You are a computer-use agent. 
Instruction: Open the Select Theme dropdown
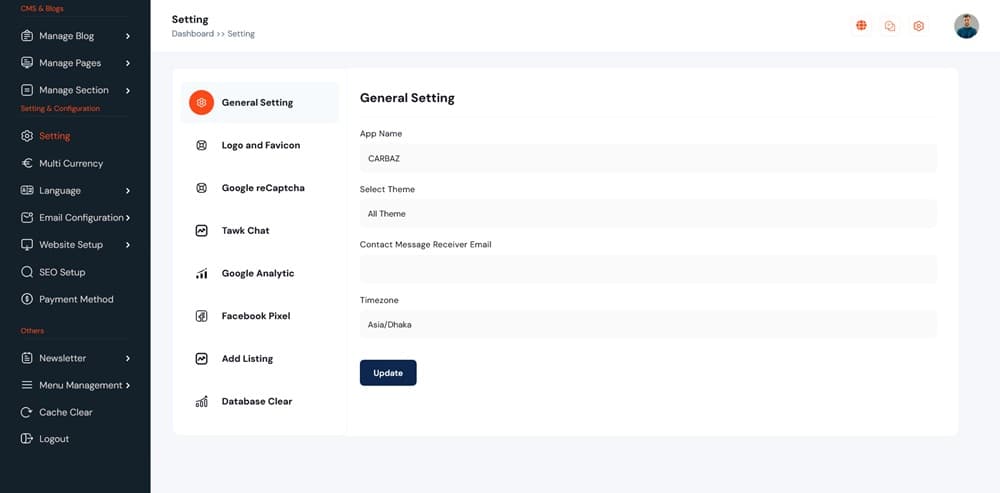pyautogui.click(x=647, y=213)
